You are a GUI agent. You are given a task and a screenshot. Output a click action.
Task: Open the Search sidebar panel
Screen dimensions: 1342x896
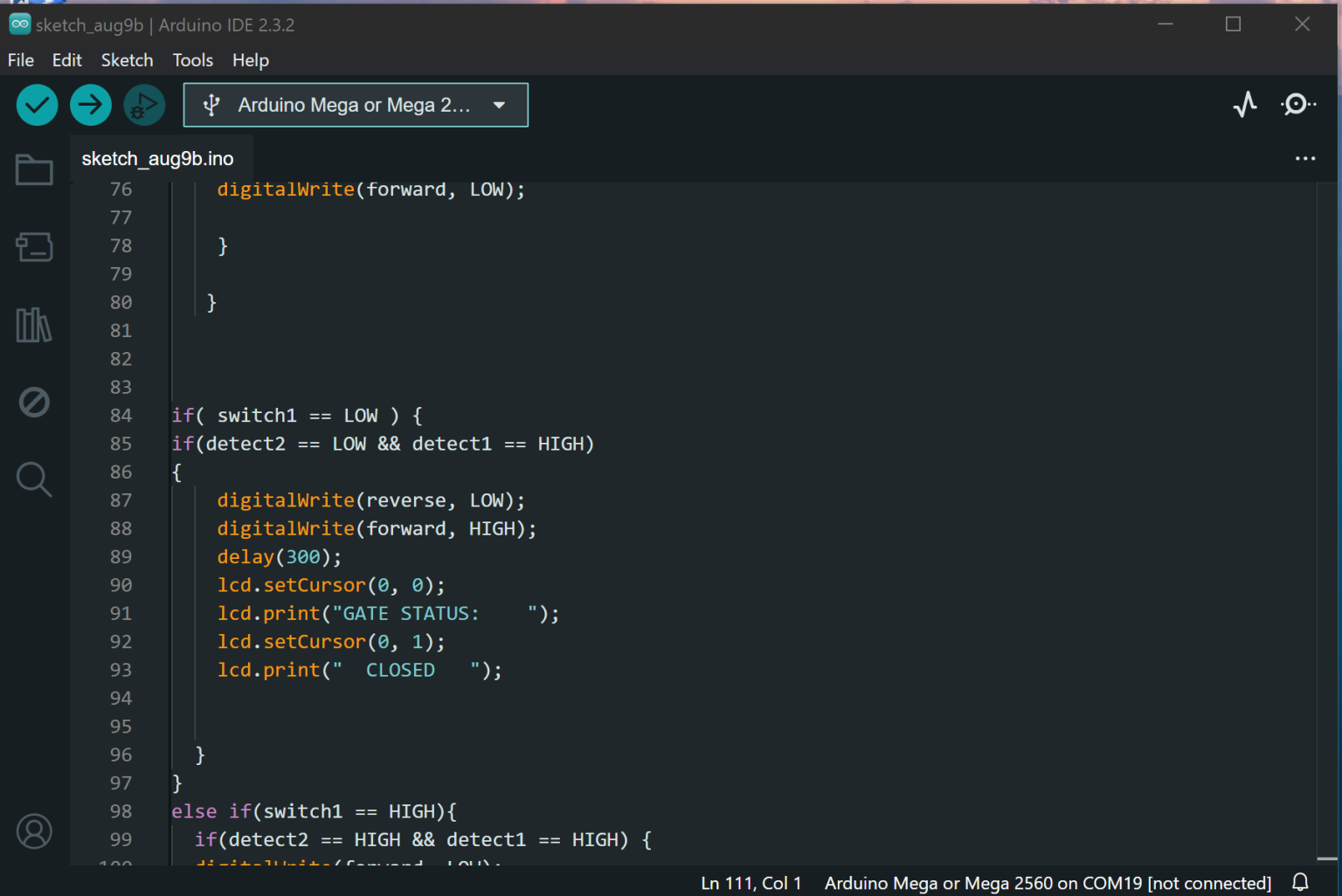click(x=34, y=479)
